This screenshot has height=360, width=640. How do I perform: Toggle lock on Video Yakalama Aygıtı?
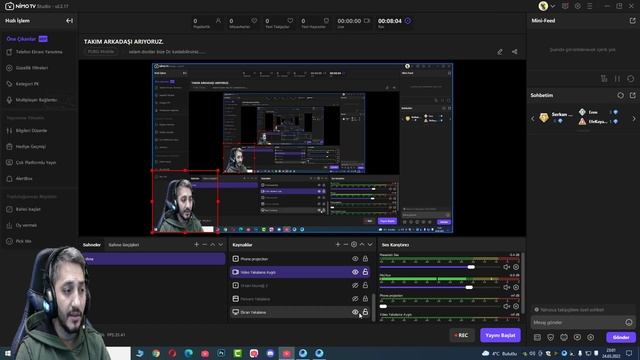(x=365, y=272)
